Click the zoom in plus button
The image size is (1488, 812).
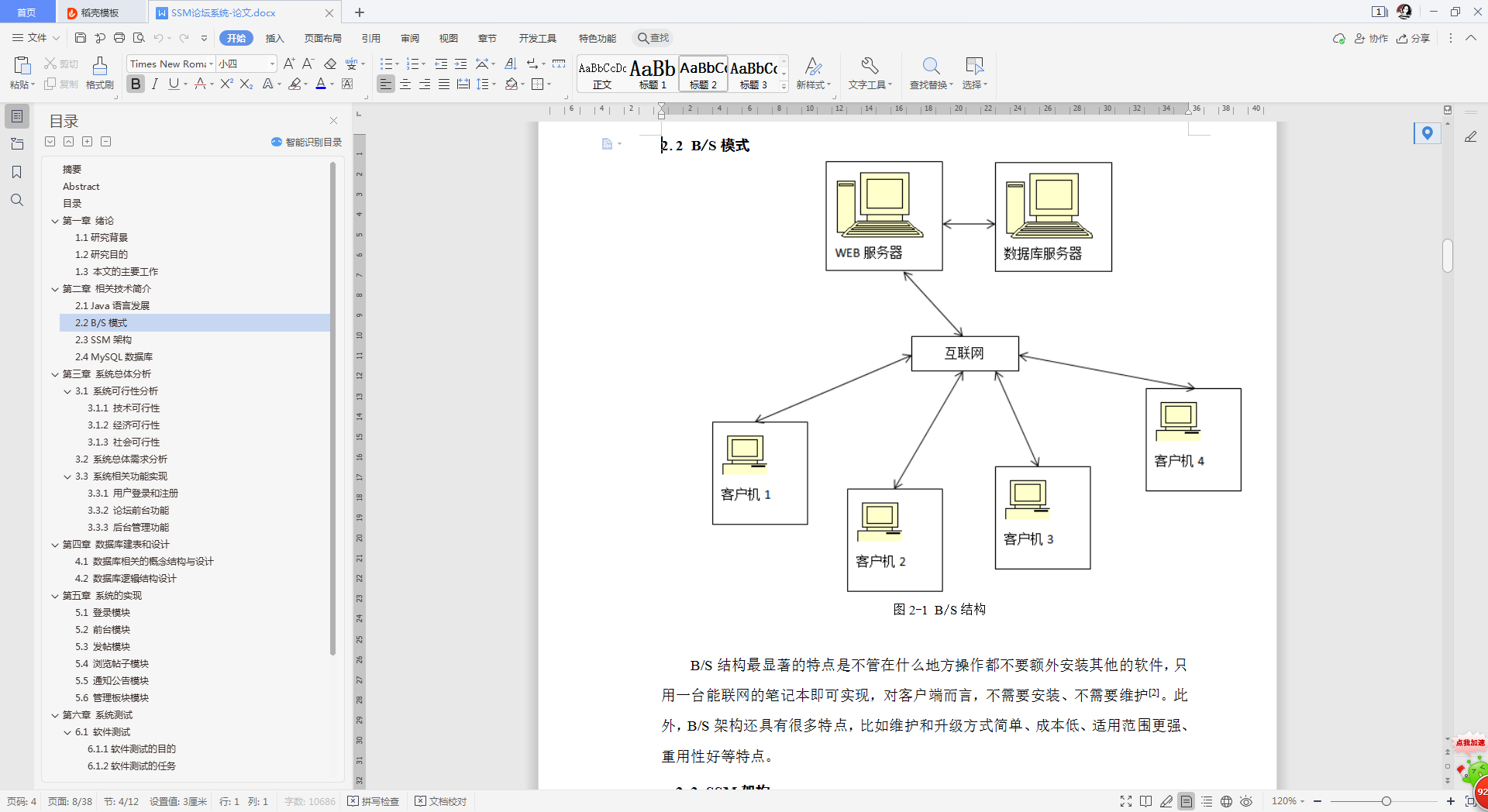coord(1451,801)
